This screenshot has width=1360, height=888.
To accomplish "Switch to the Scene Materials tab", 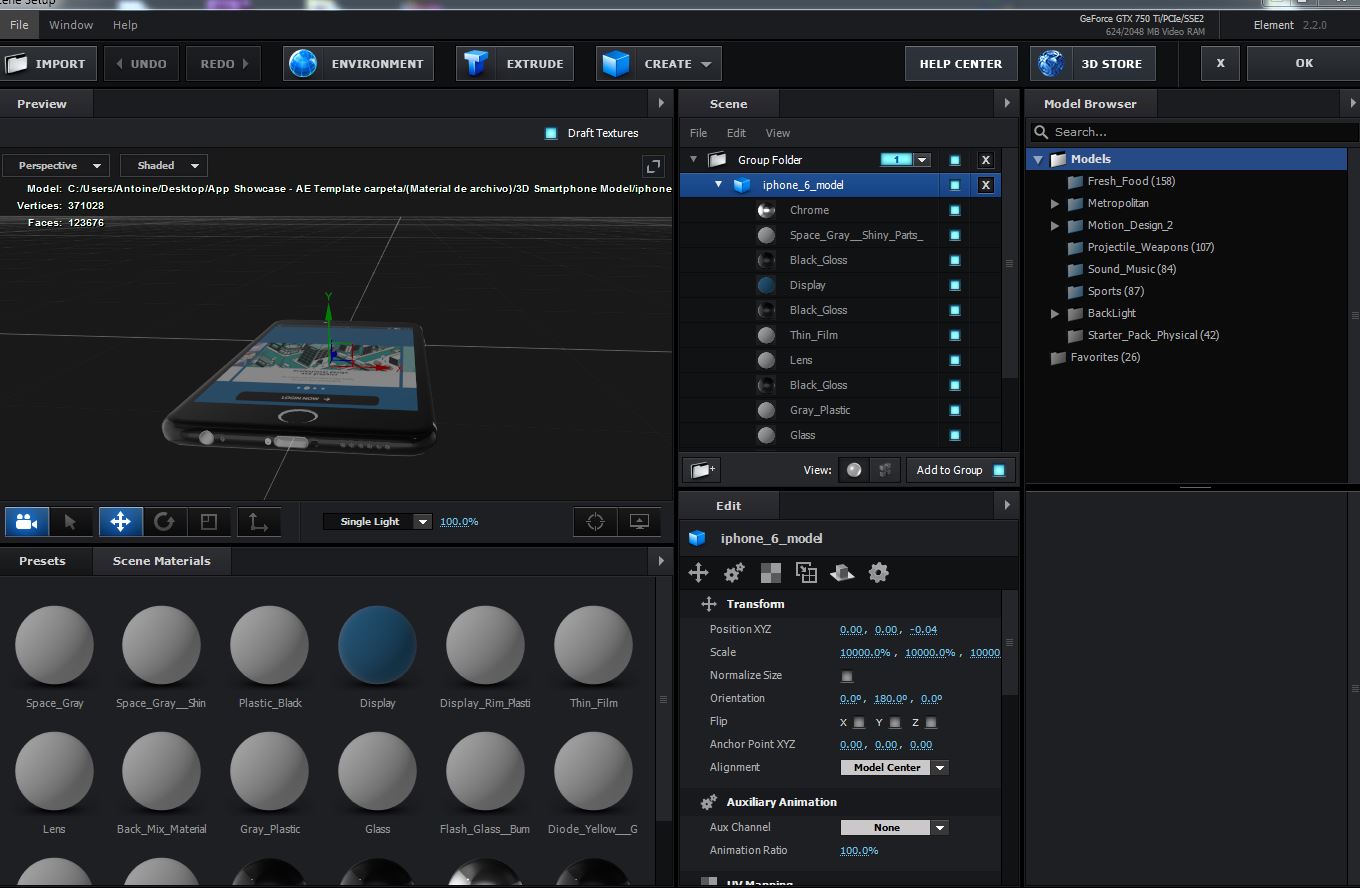I will point(162,561).
